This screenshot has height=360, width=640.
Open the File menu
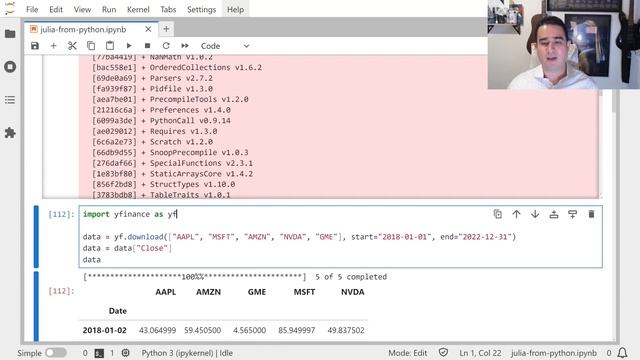point(32,9)
